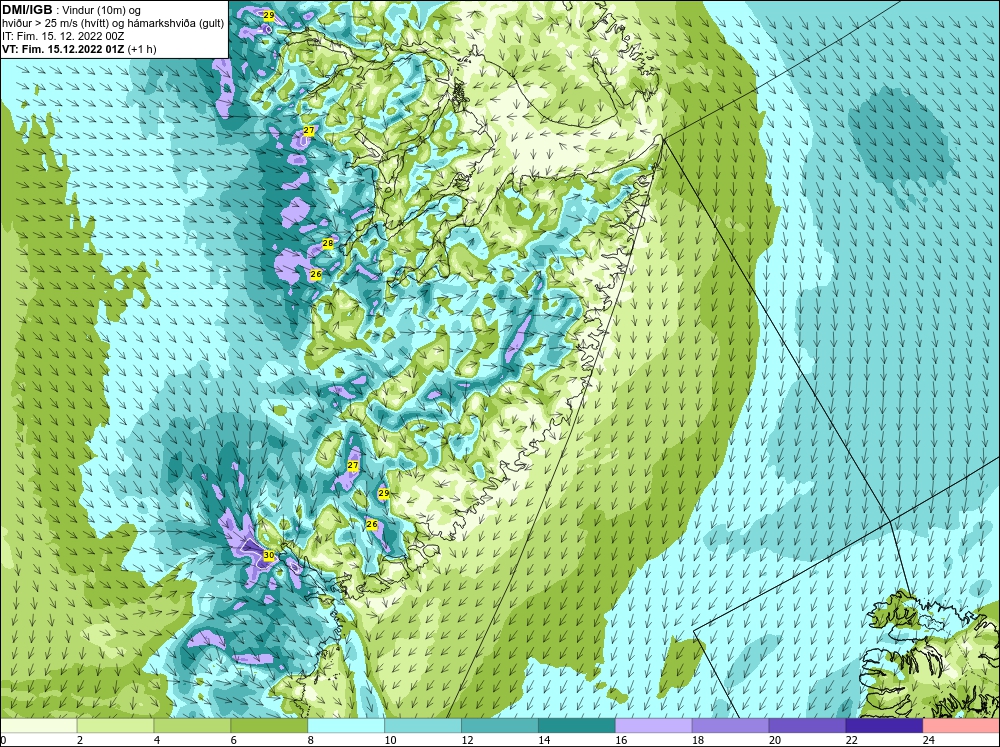Click the DMI/IGB title text
The width and height of the screenshot is (1000, 747).
coord(27,10)
